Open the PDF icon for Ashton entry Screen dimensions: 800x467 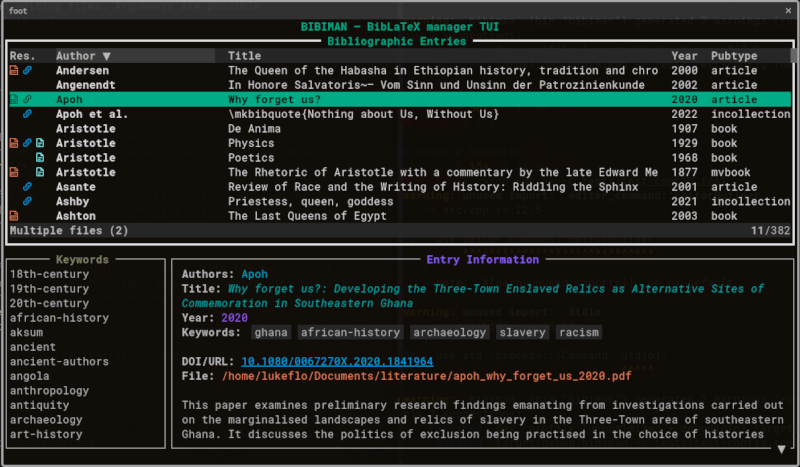coord(14,216)
